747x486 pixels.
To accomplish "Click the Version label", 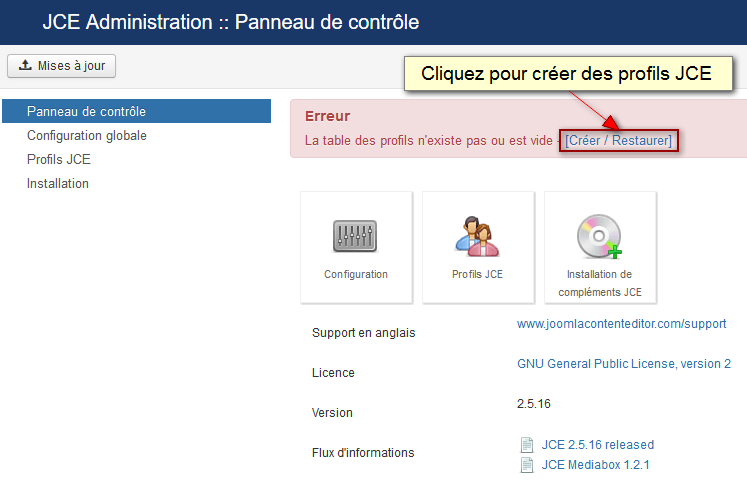I will pos(332,413).
